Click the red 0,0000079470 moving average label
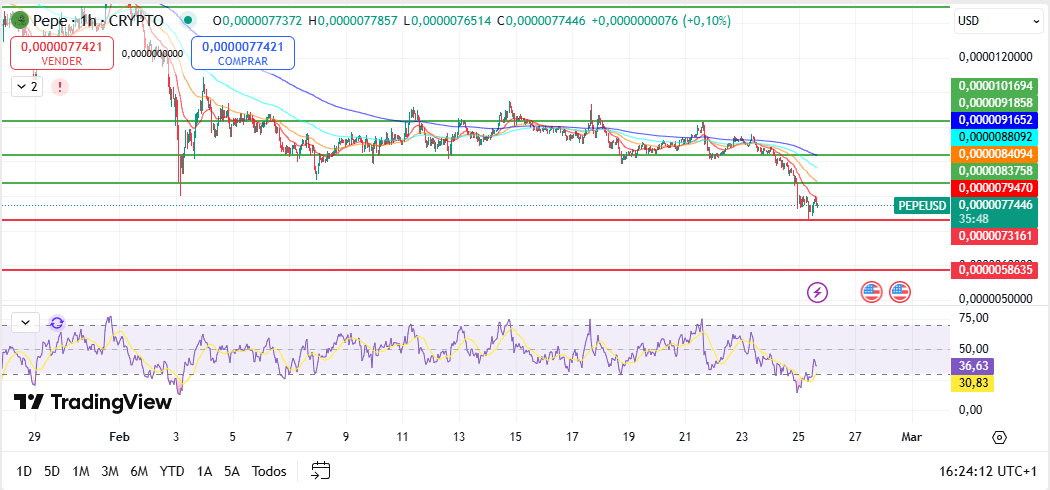Image resolution: width=1050 pixels, height=490 pixels. pyautogui.click(x=995, y=188)
